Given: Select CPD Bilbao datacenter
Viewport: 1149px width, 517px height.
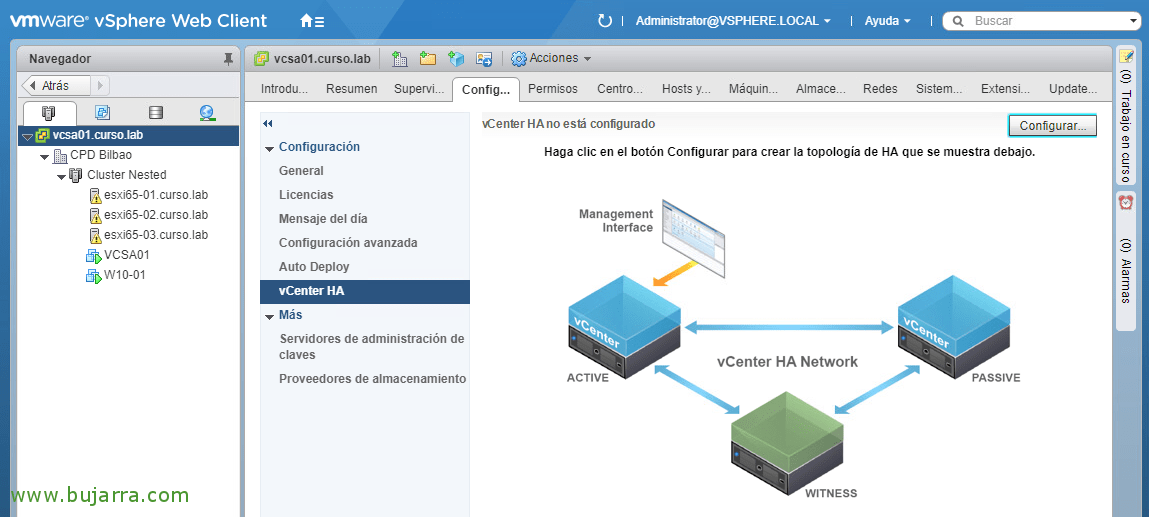Looking at the screenshot, I should tap(100, 155).
